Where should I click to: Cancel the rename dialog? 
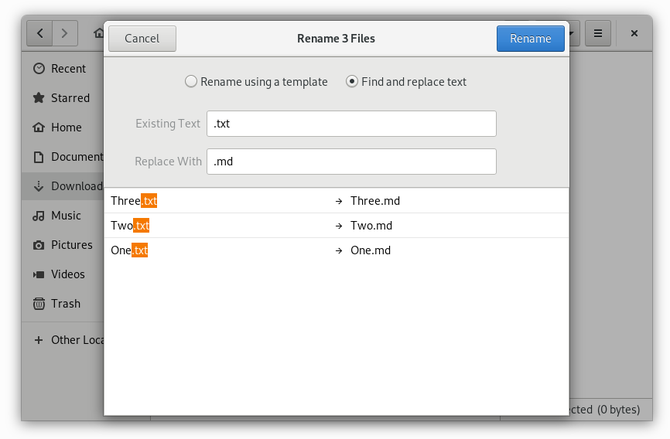click(142, 39)
